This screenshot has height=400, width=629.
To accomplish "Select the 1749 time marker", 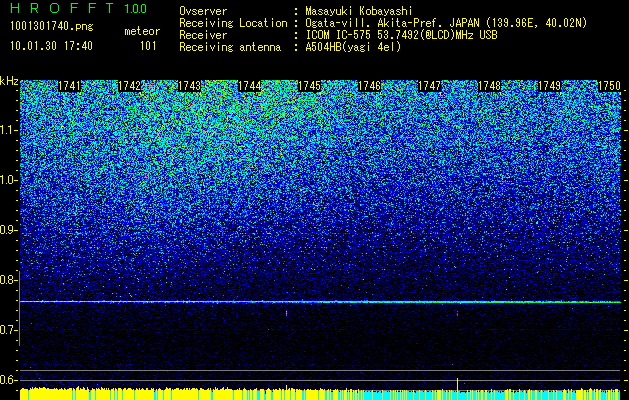I will 550,86.
